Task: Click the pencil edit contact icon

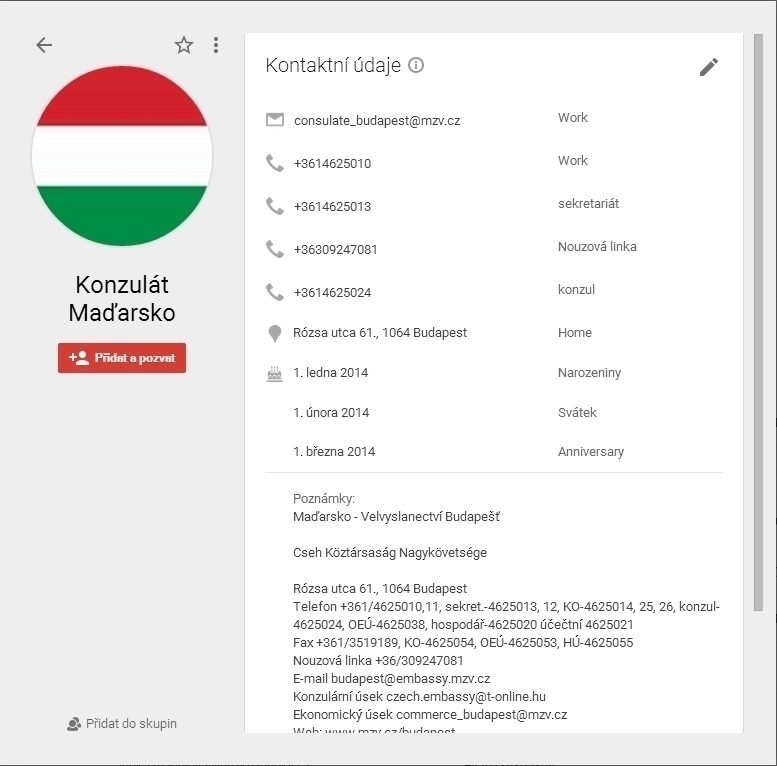Action: click(709, 67)
